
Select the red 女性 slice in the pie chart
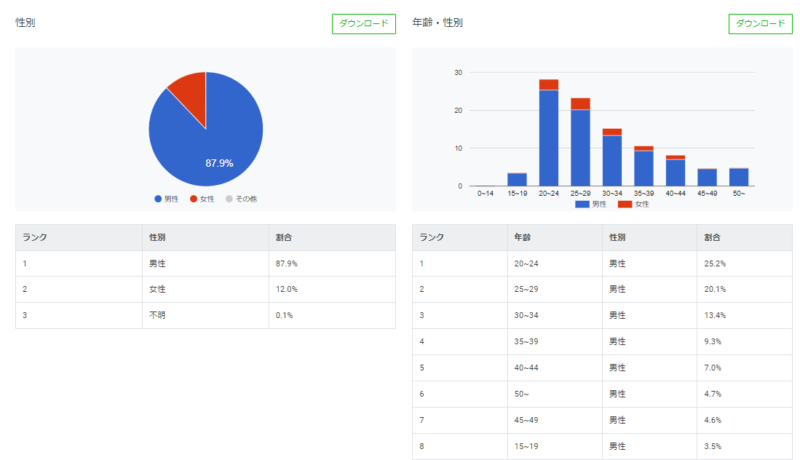[190, 89]
